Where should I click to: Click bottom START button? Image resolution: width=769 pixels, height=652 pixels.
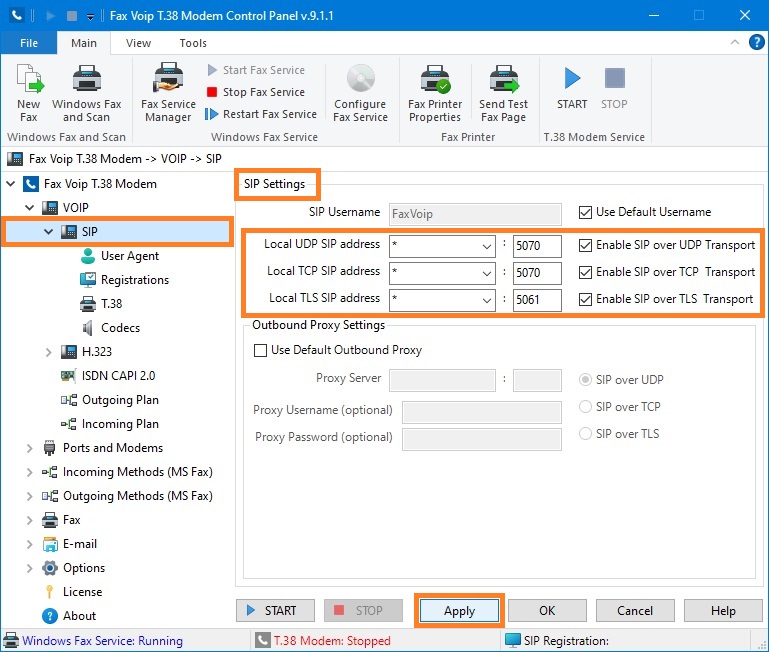coord(275,611)
